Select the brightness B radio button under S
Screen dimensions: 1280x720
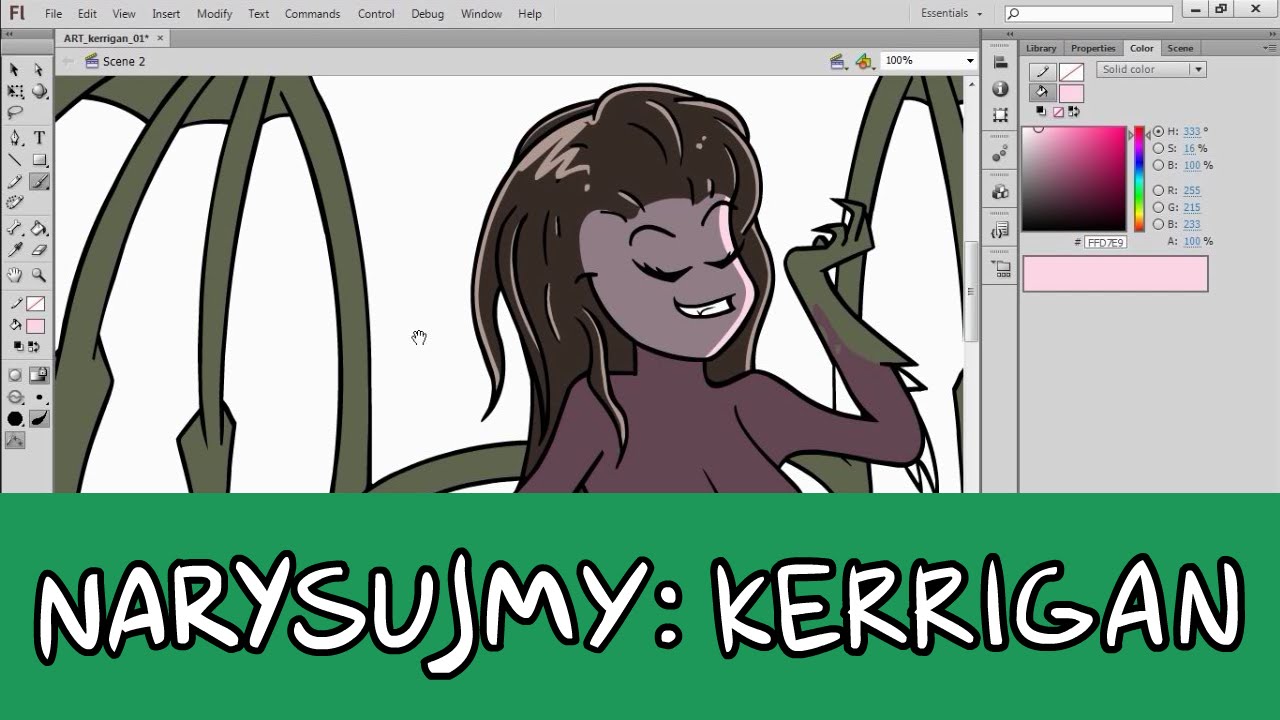(1159, 165)
